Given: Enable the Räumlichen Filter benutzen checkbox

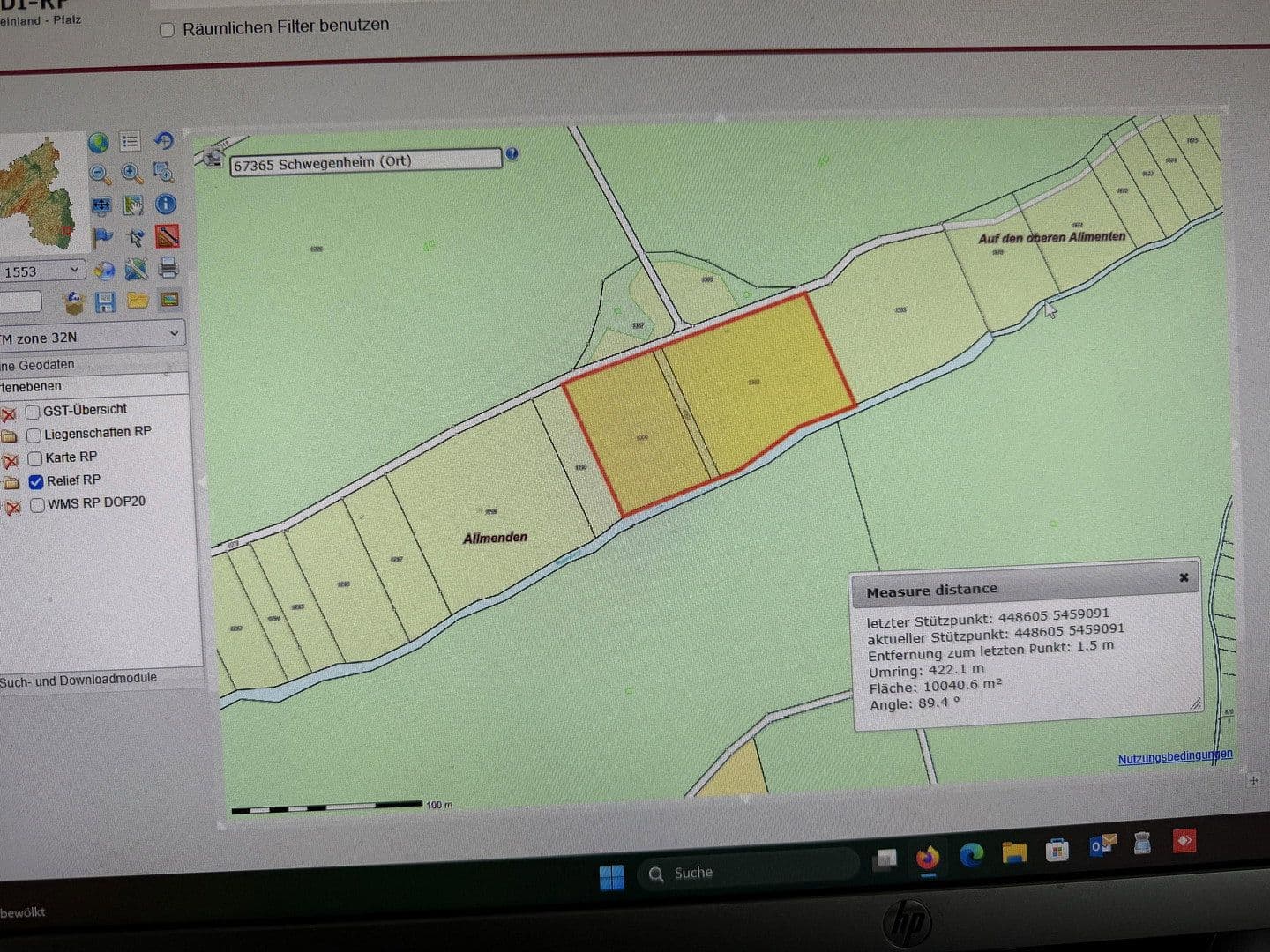Looking at the screenshot, I should point(167,30).
